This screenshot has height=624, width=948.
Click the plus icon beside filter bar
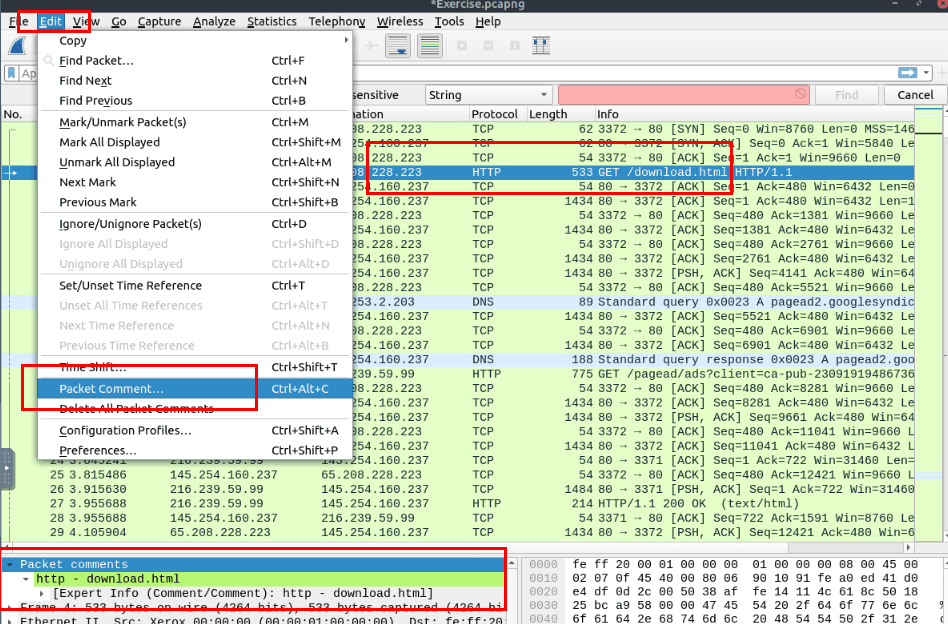point(941,73)
